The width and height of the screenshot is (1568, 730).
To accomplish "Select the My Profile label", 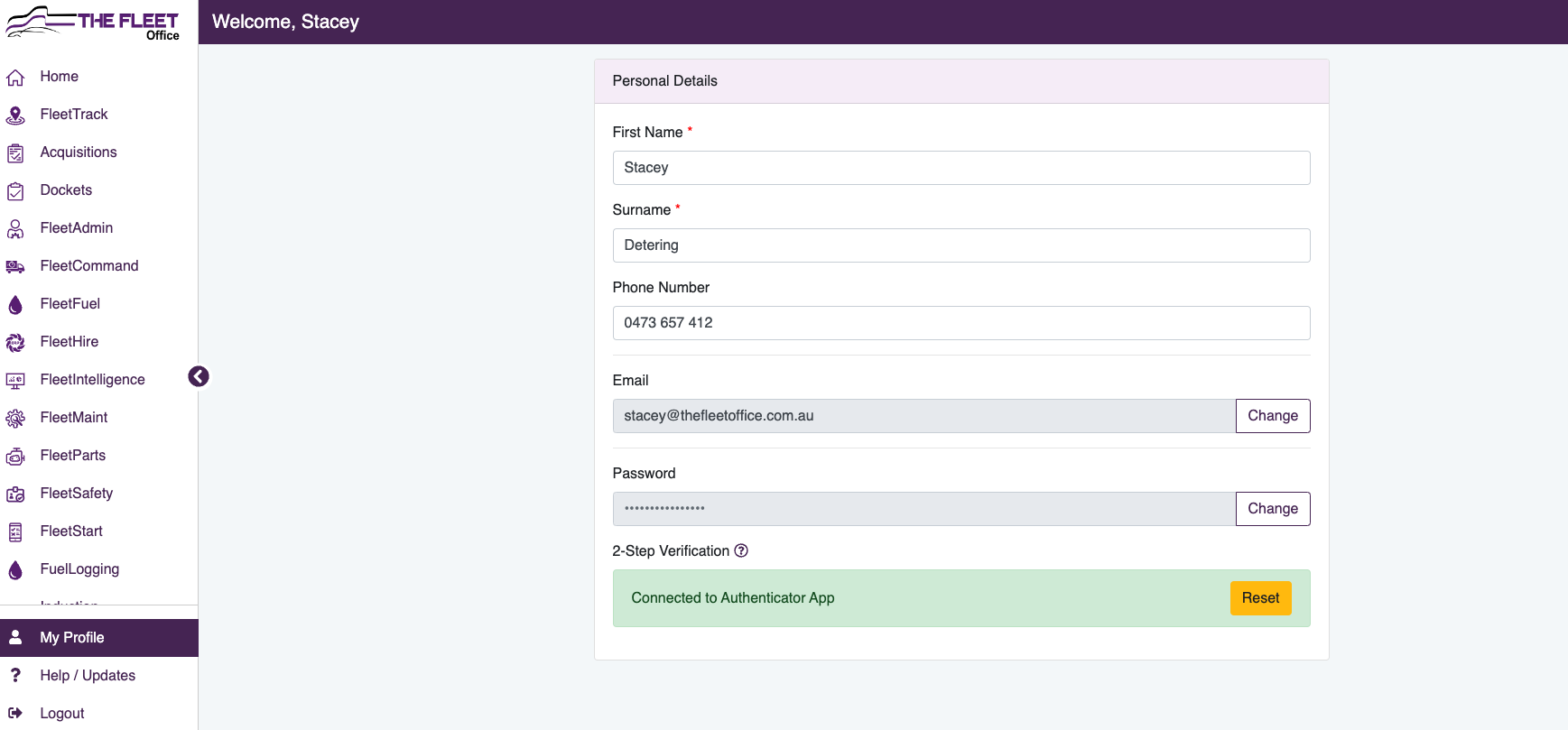I will [x=72, y=638].
